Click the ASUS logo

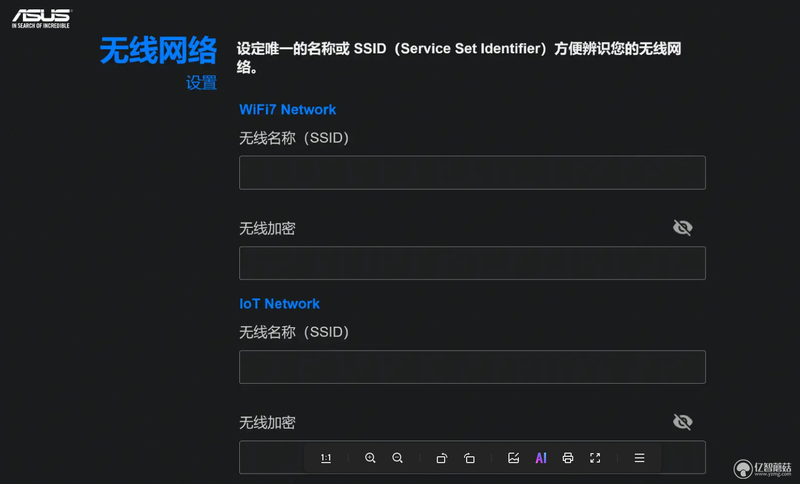[x=42, y=18]
